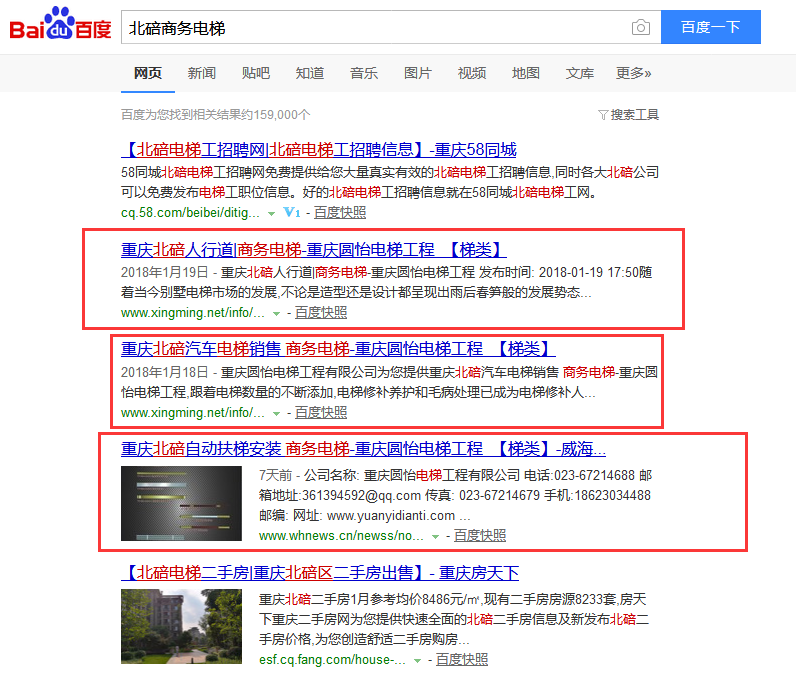Screen dimensions: 796x678
Task: Open the 音乐 tab
Action: [364, 73]
